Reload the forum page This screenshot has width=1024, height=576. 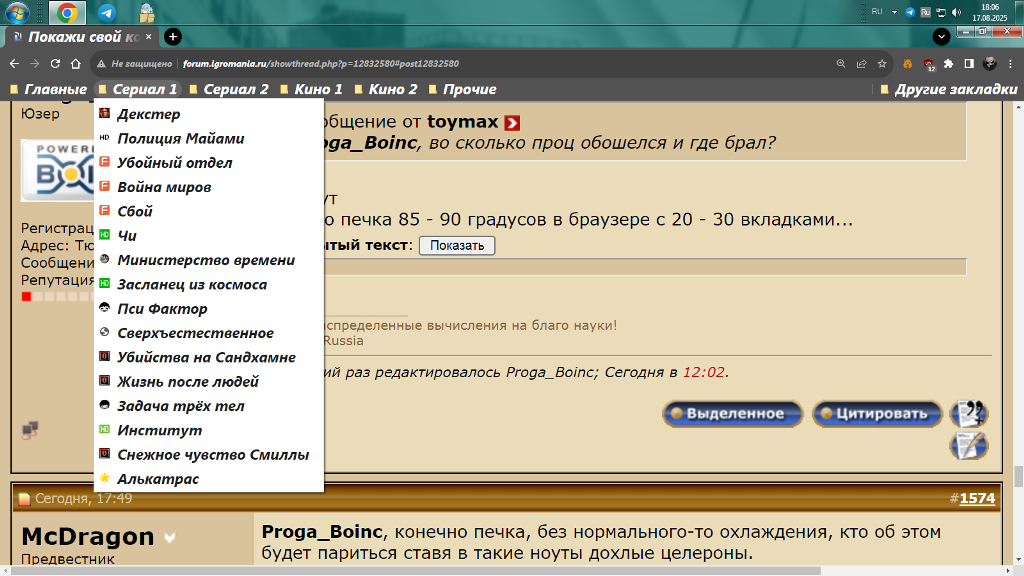[x=55, y=63]
